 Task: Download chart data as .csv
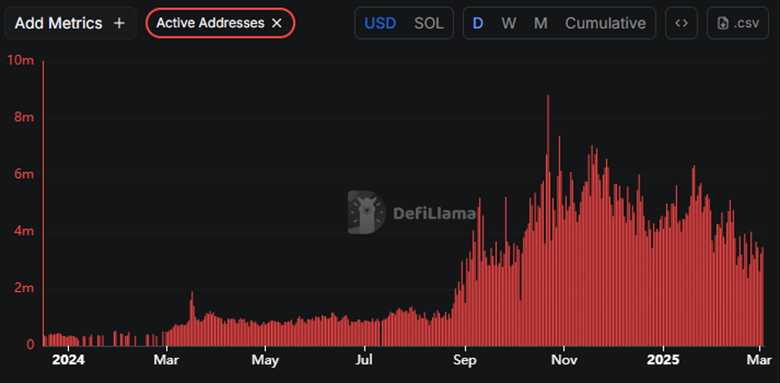coord(738,23)
